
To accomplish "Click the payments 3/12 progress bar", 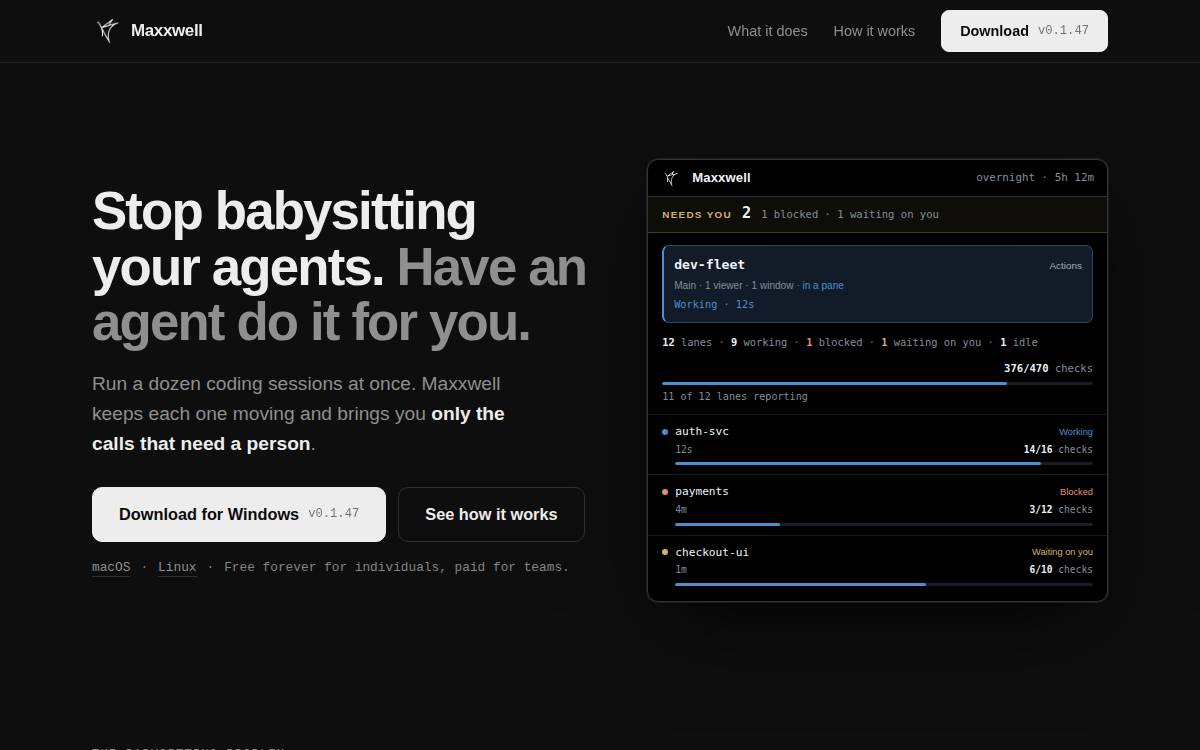I will (884, 524).
